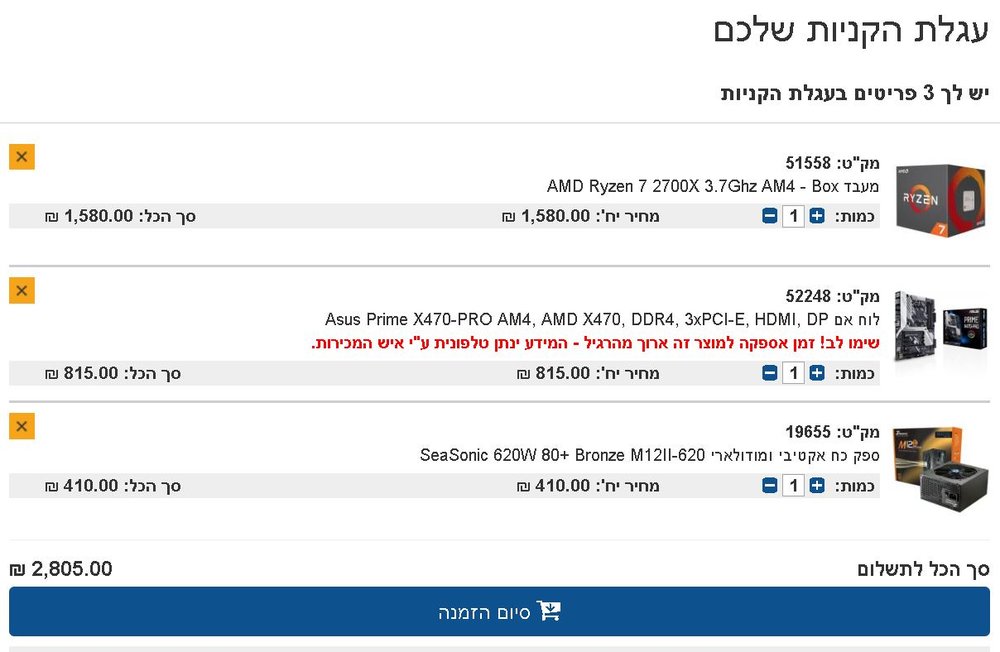Screen dimensions: 1000x652
Task: Remove AMD Ryzen 7 2700X from cart
Action: [22, 157]
